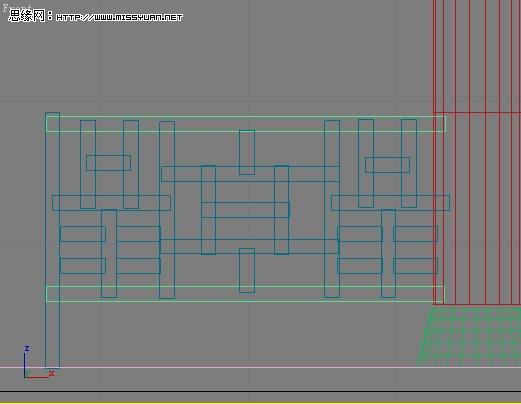The height and width of the screenshot is (404, 521).
Task: Select the short crossbar in the upper-right H shape
Action: [x=387, y=165]
